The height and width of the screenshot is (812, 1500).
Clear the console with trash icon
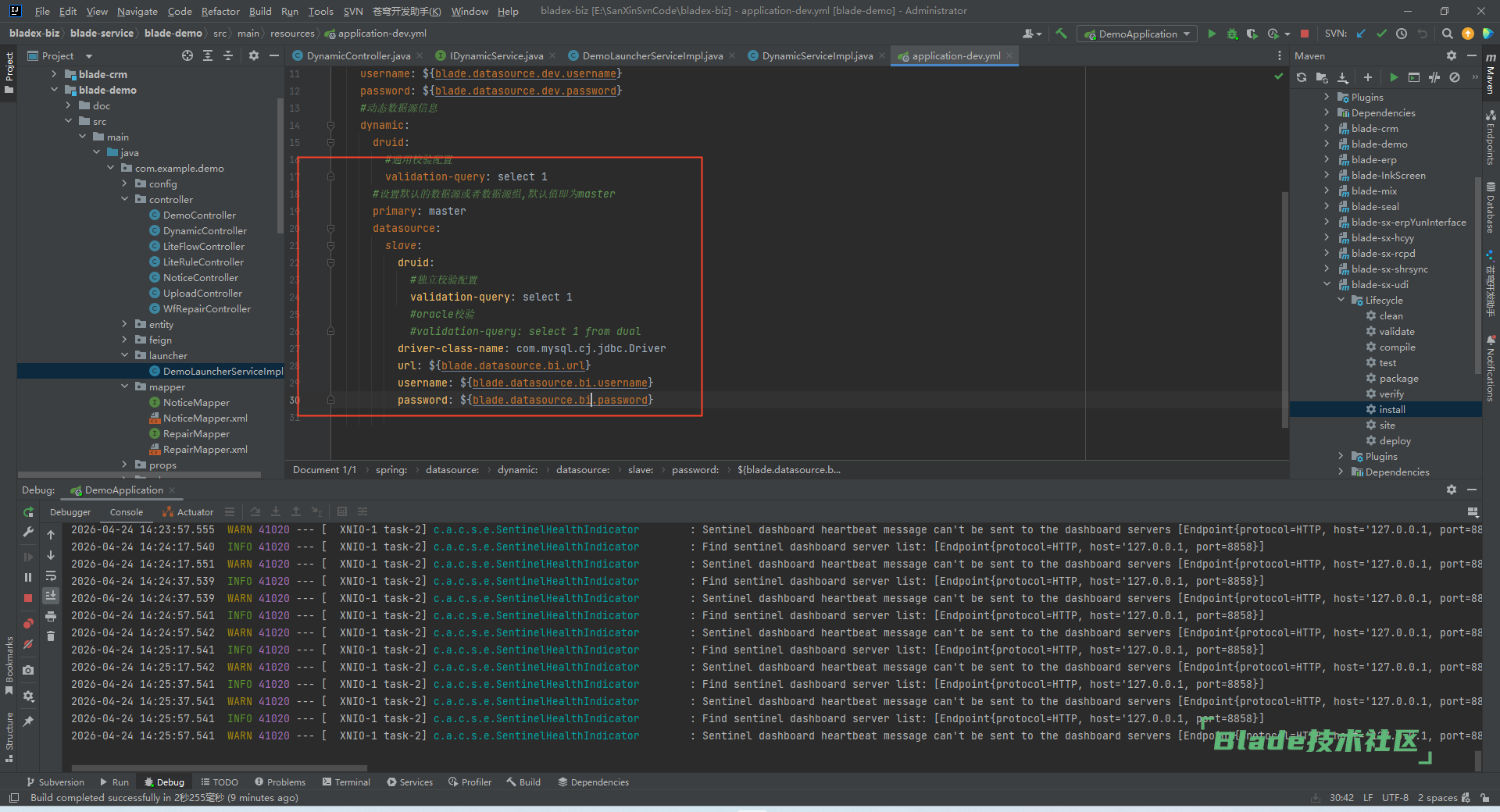tap(51, 636)
